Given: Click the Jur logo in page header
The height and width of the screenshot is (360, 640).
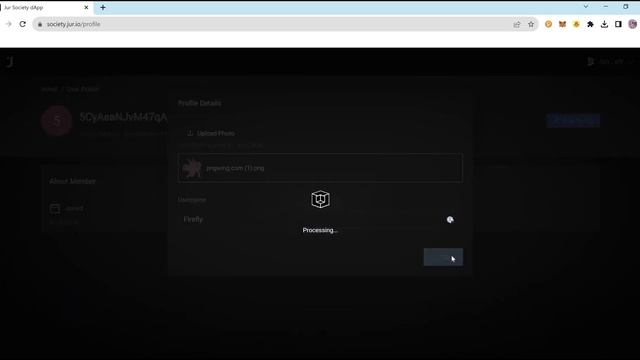Looking at the screenshot, I should (10, 62).
